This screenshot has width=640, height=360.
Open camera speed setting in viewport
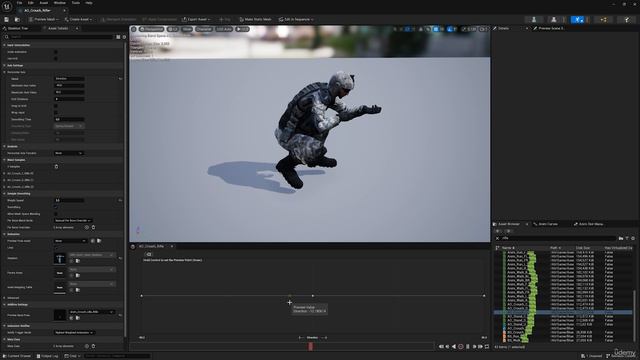click(x=483, y=29)
